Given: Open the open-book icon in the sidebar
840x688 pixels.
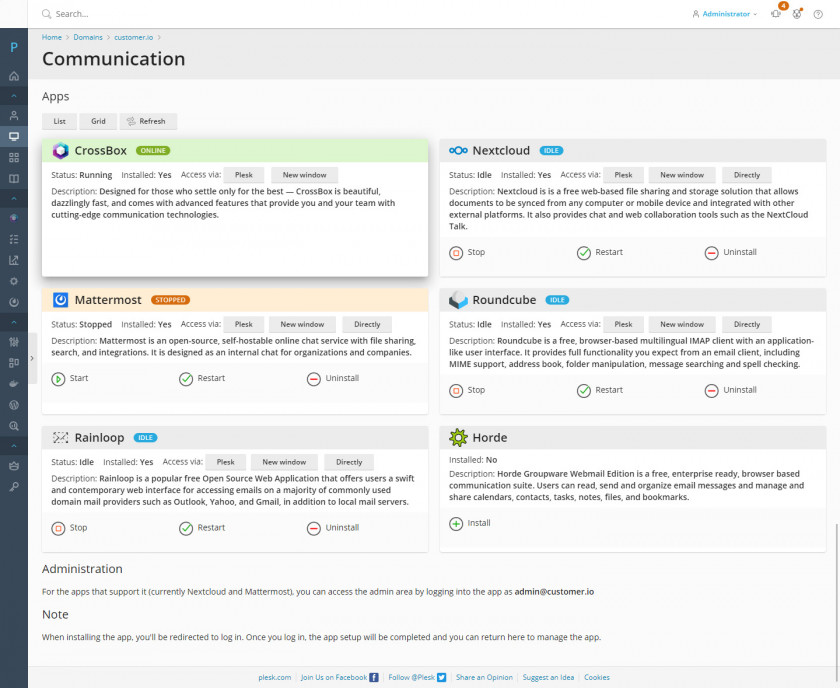Looking at the screenshot, I should [x=14, y=178].
